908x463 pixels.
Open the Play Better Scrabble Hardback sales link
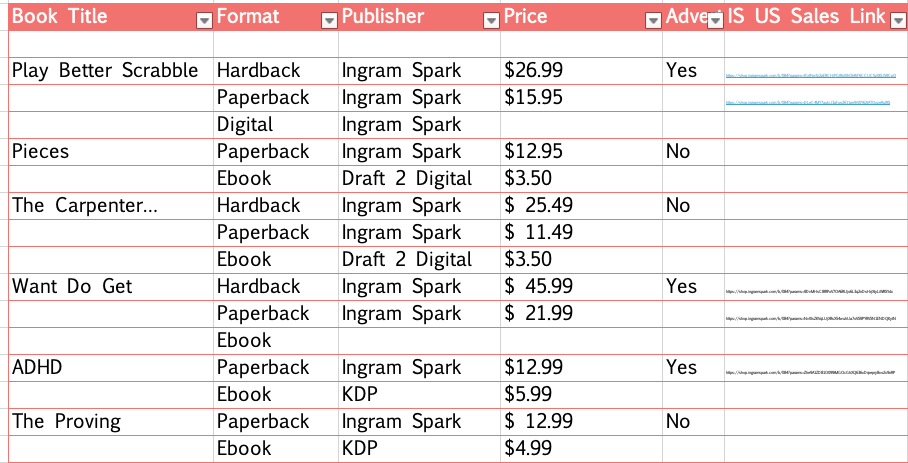811,75
